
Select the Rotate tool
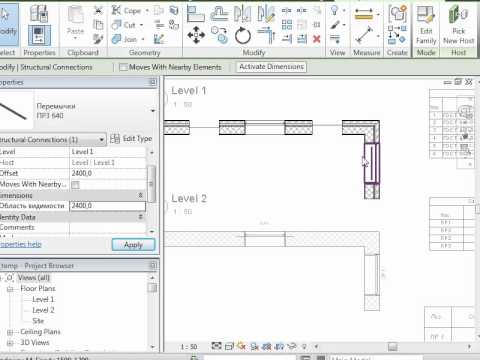click(243, 35)
